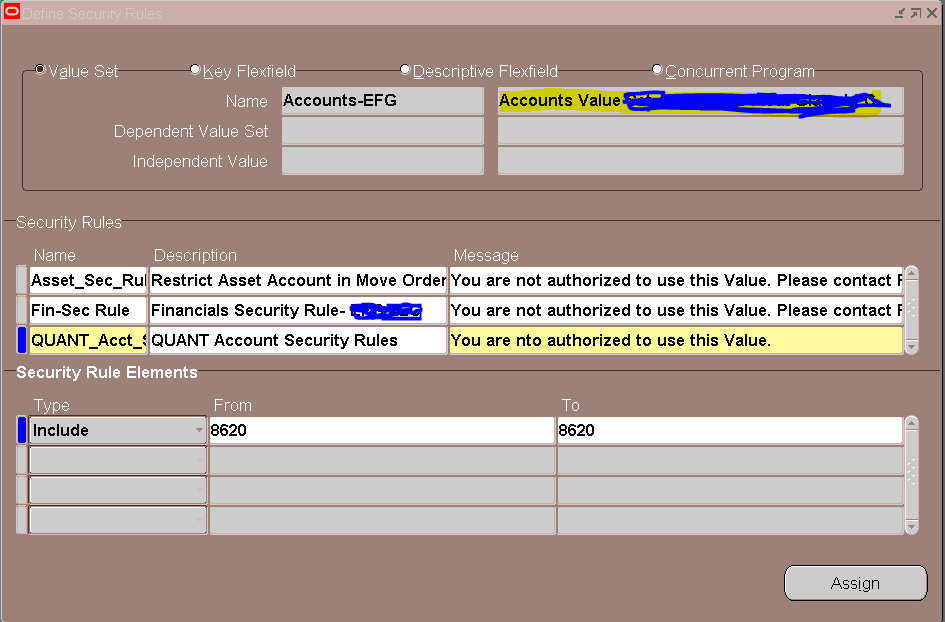Click the row selector for QUANT_Acct rule

pos(20,340)
